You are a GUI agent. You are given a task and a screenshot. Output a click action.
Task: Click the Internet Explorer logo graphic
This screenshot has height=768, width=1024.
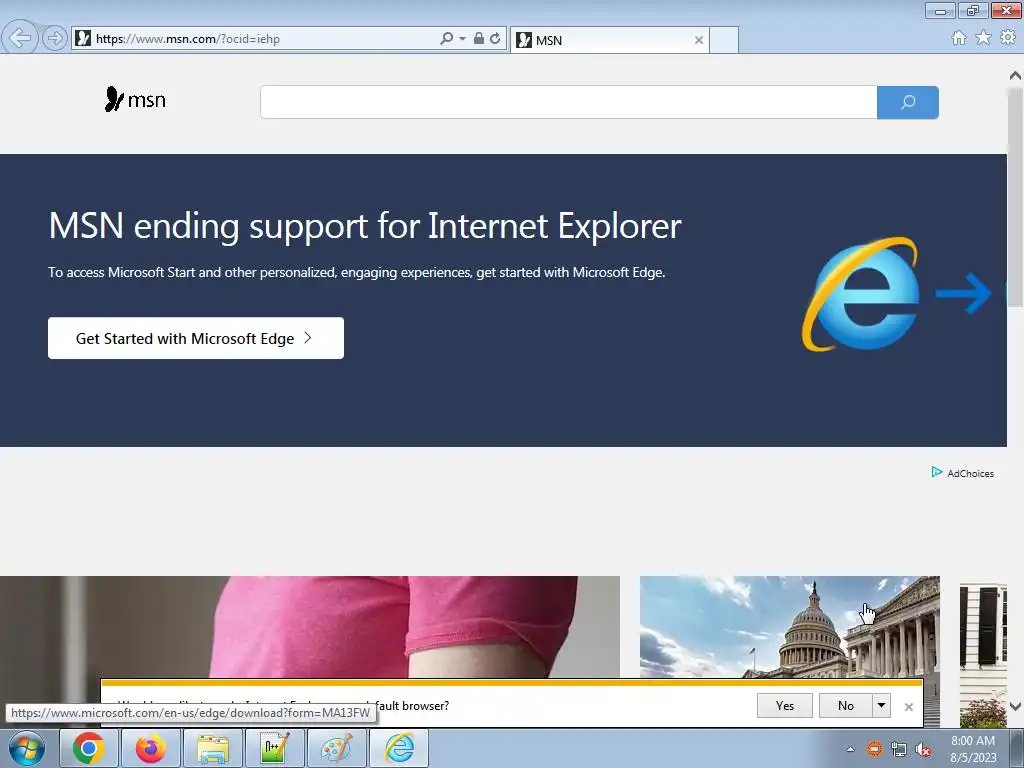(861, 294)
